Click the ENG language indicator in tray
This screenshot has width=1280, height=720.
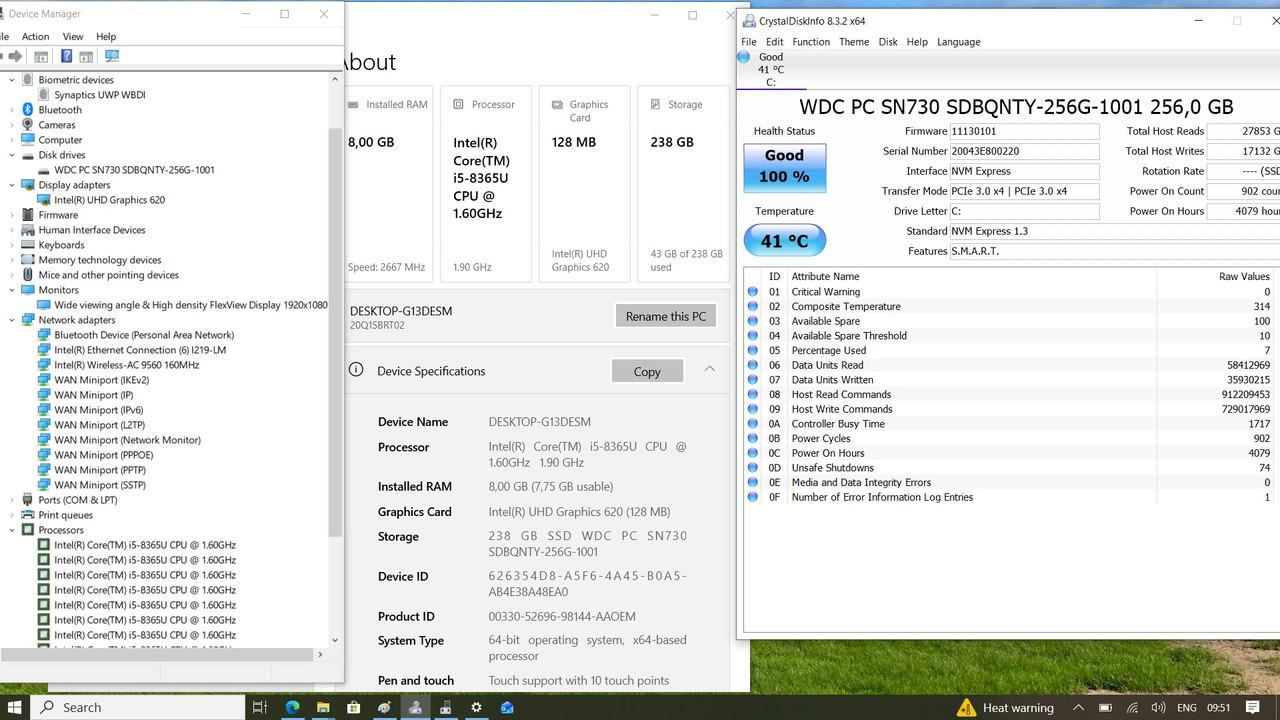[1186, 707]
